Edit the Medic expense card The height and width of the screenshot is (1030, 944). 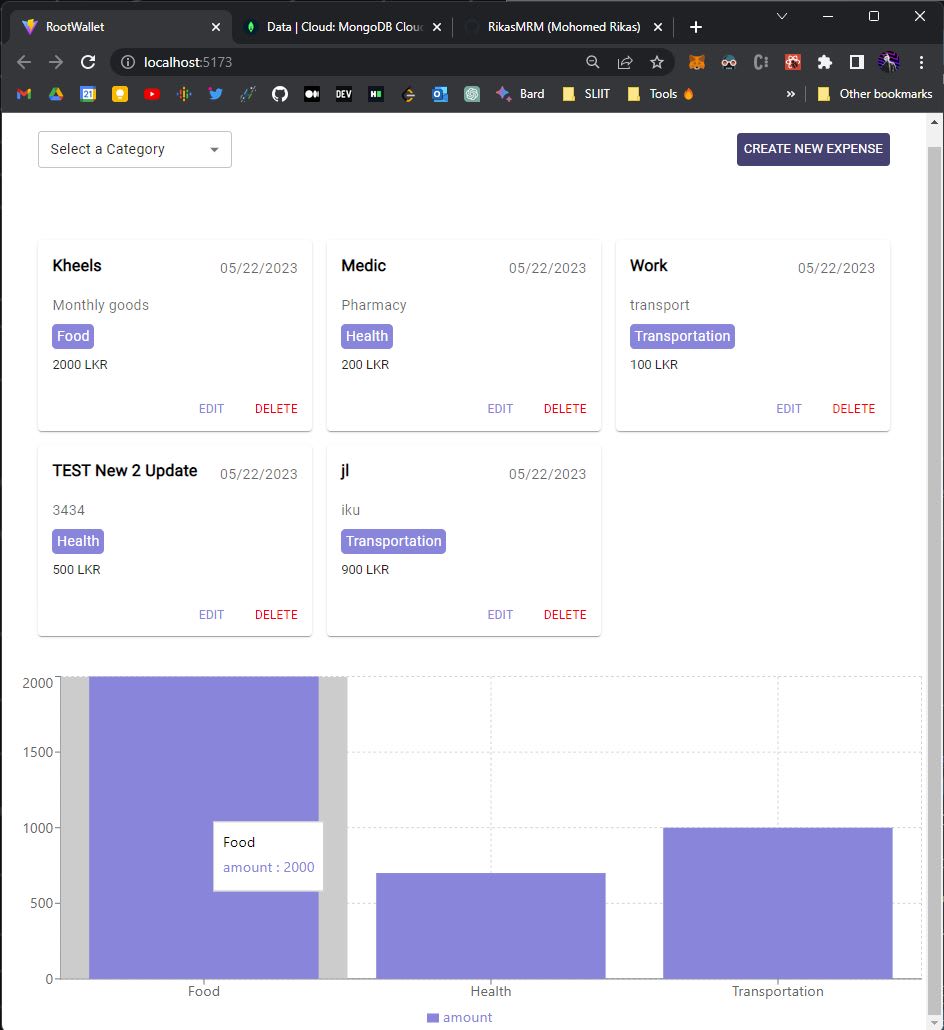click(500, 409)
